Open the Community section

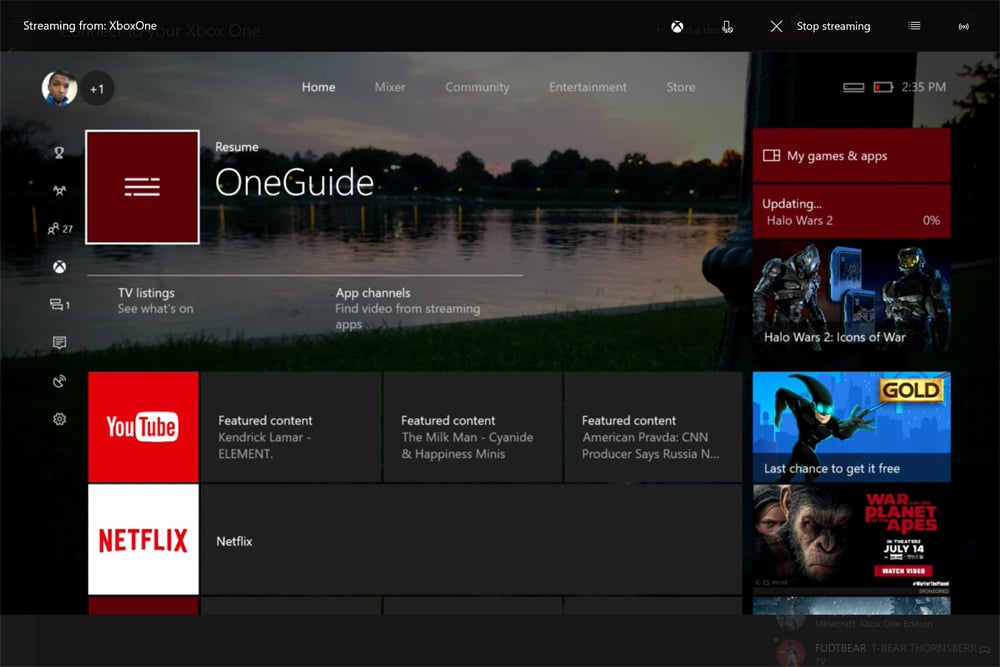477,87
